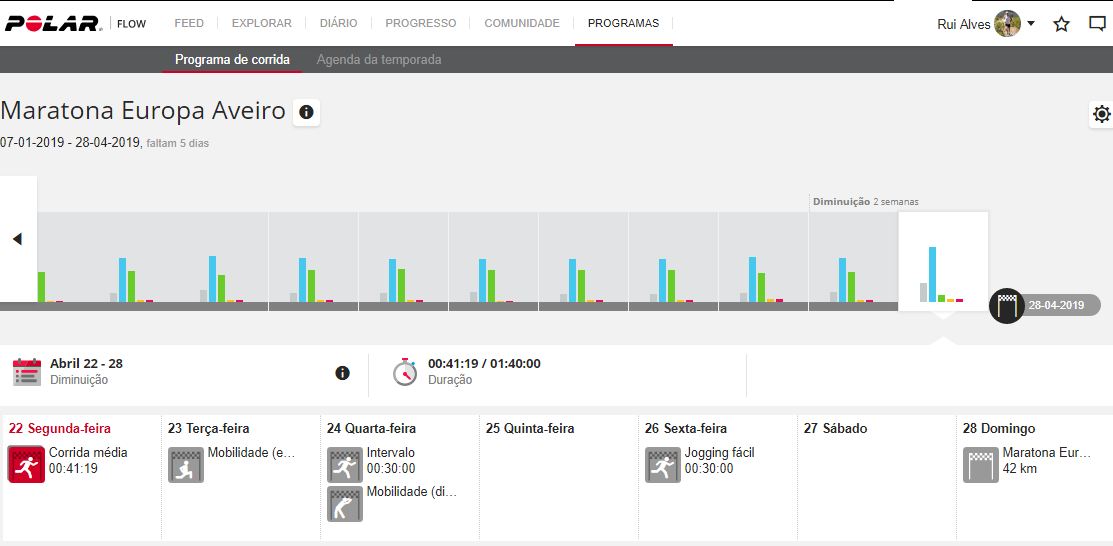
Task: Open Monday's Corrida média red running icon
Action: coord(26,464)
